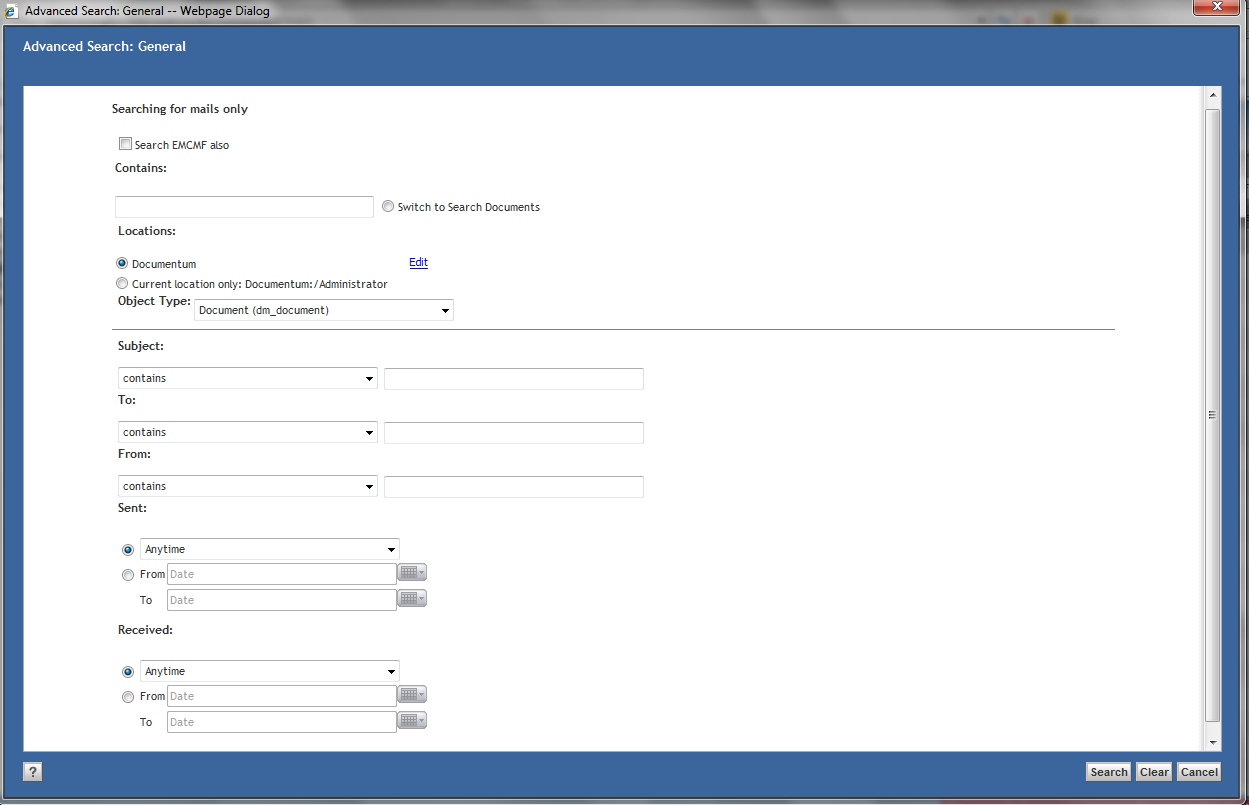
Task: Open calendar picker for Received To date
Action: (412, 721)
